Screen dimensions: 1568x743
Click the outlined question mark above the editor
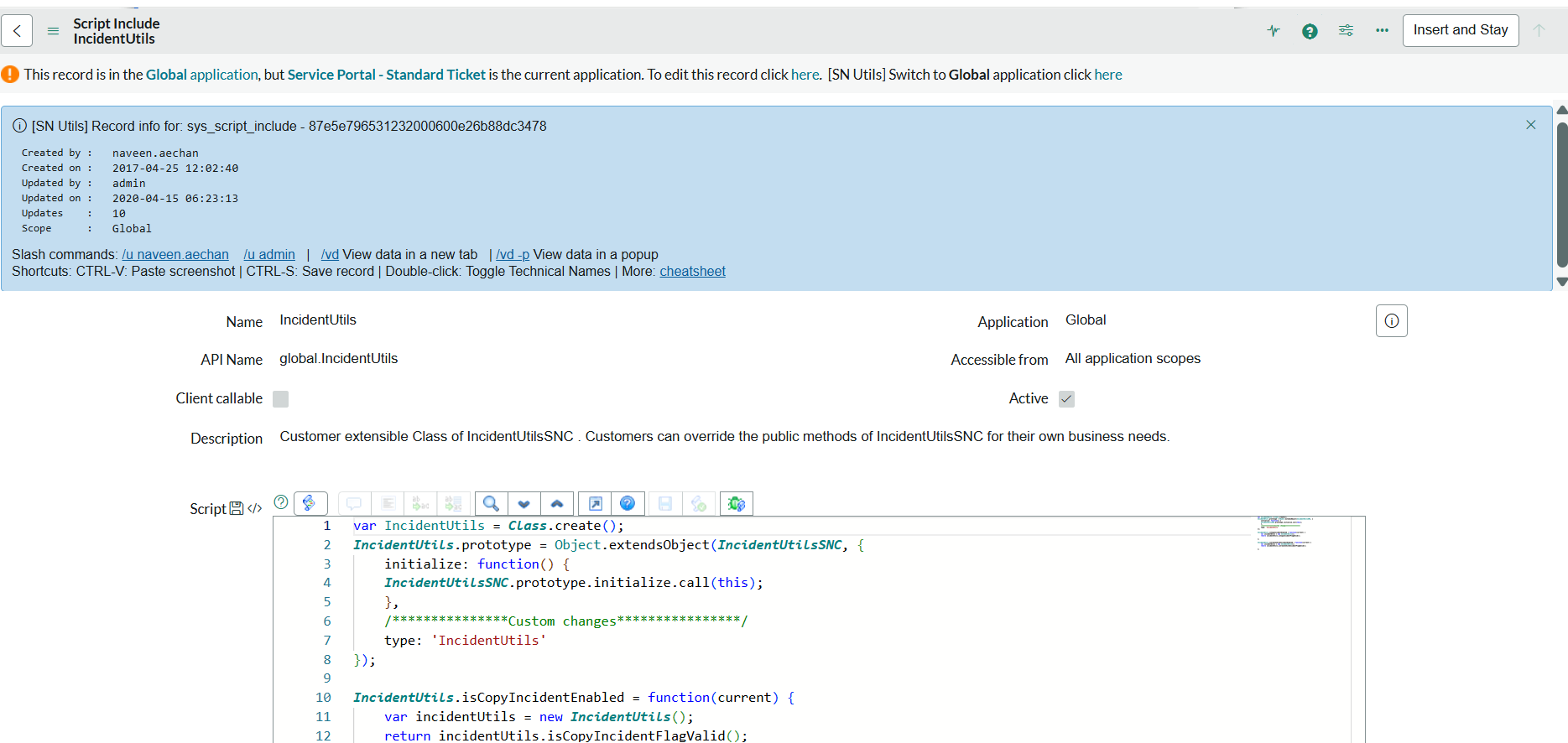[x=281, y=501]
